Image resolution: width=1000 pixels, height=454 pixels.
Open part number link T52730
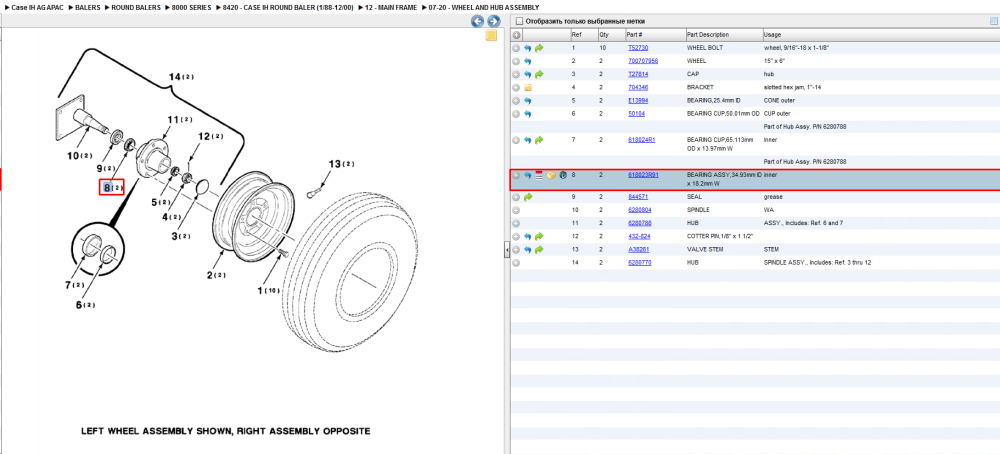click(636, 48)
